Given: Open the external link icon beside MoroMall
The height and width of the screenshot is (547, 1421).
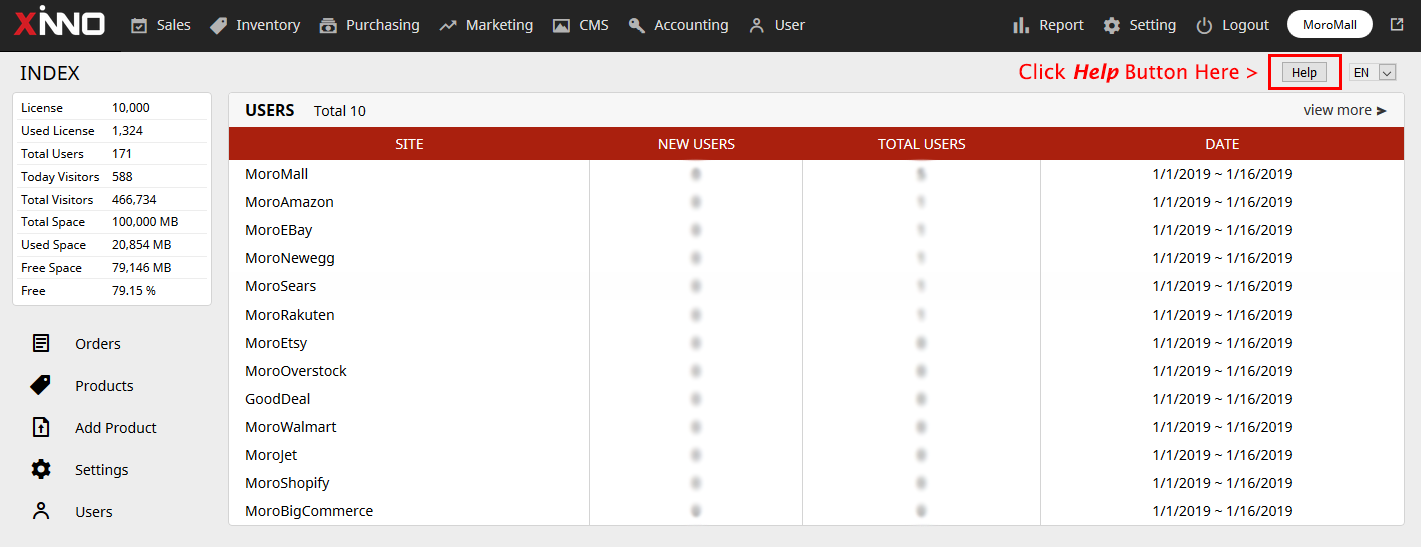Looking at the screenshot, I should [x=1397, y=25].
